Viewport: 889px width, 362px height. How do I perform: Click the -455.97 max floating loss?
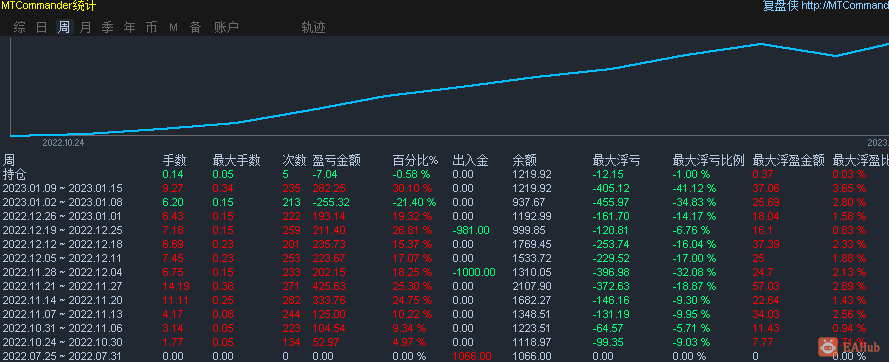611,202
